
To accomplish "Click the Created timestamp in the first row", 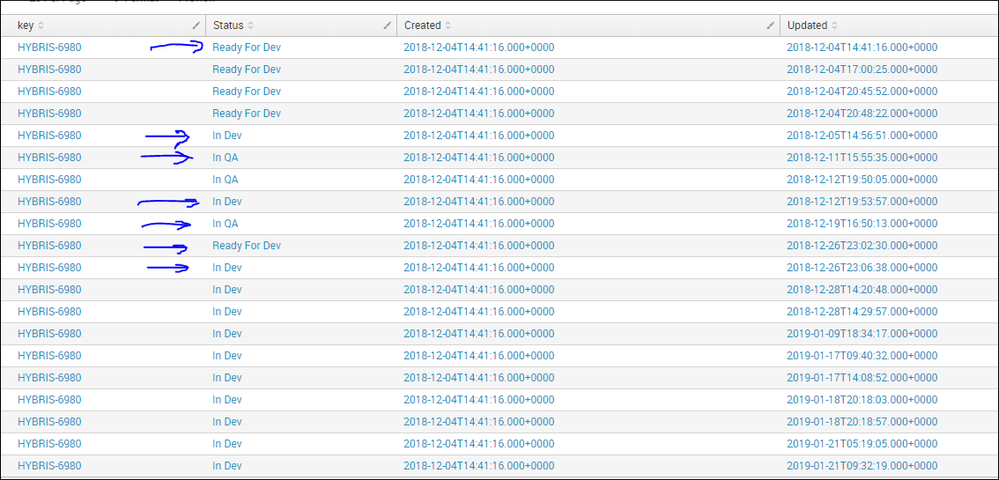I will click(x=478, y=47).
